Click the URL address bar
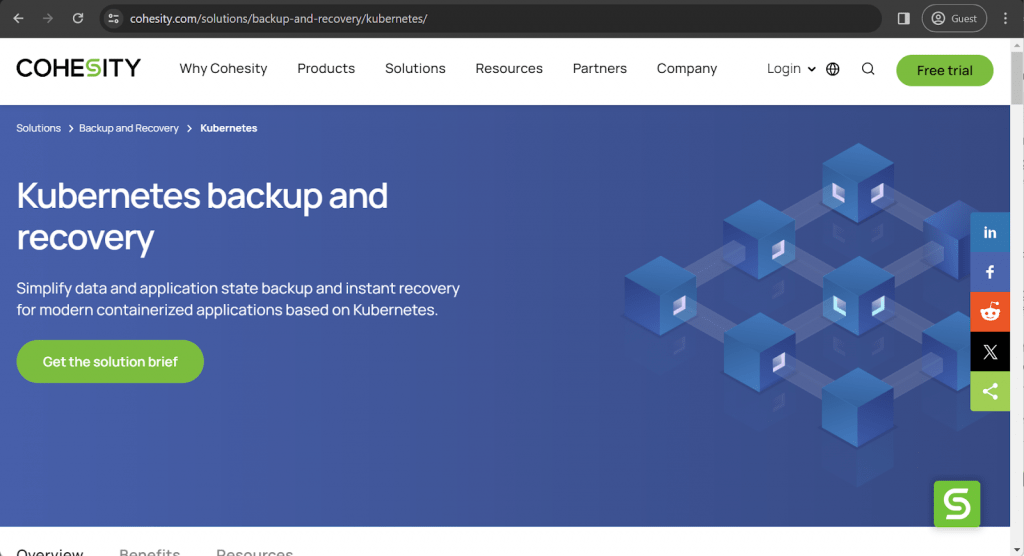Screen dimensions: 1024x556 (490, 18)
